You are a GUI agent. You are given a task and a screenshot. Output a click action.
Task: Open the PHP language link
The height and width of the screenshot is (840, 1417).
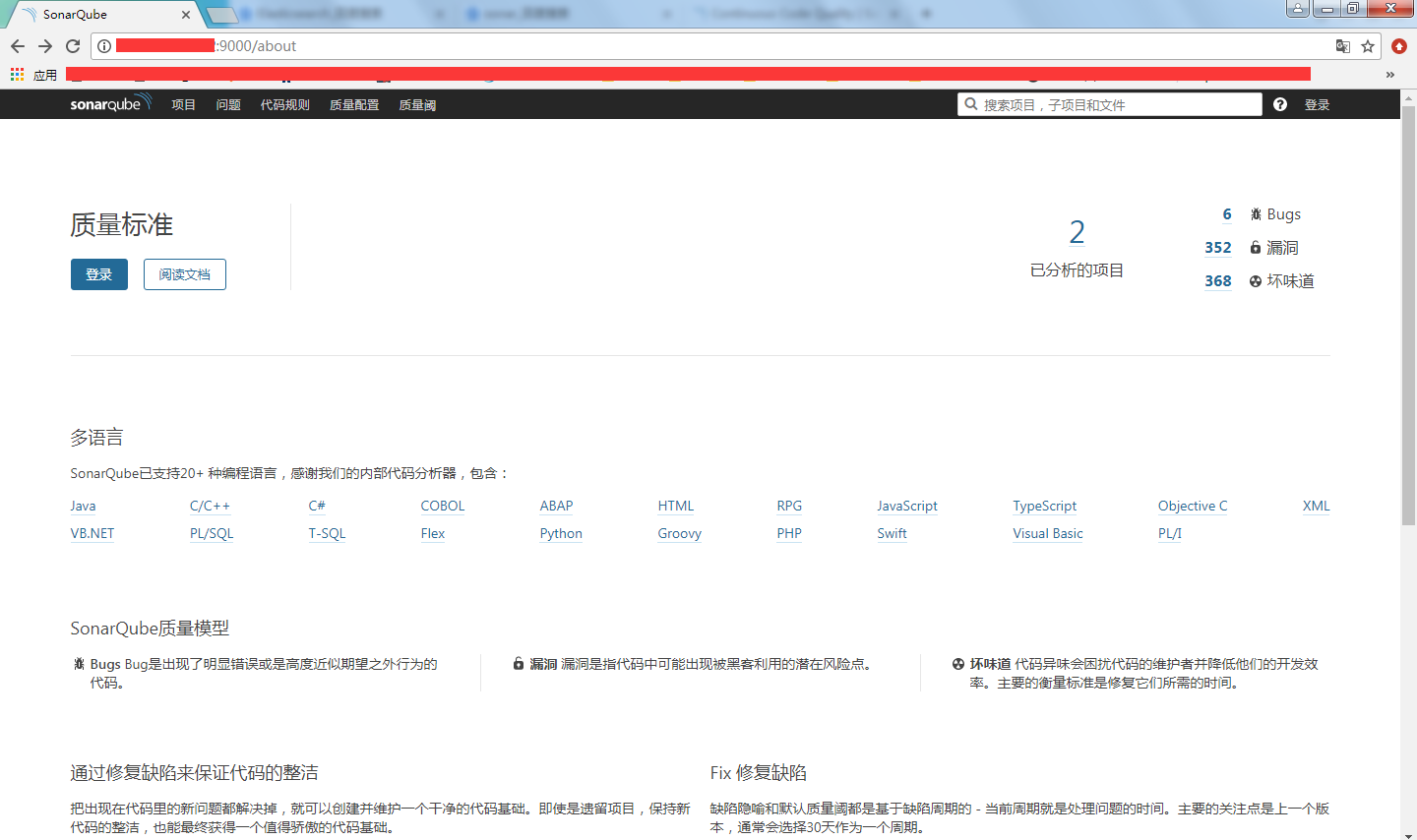coord(789,533)
